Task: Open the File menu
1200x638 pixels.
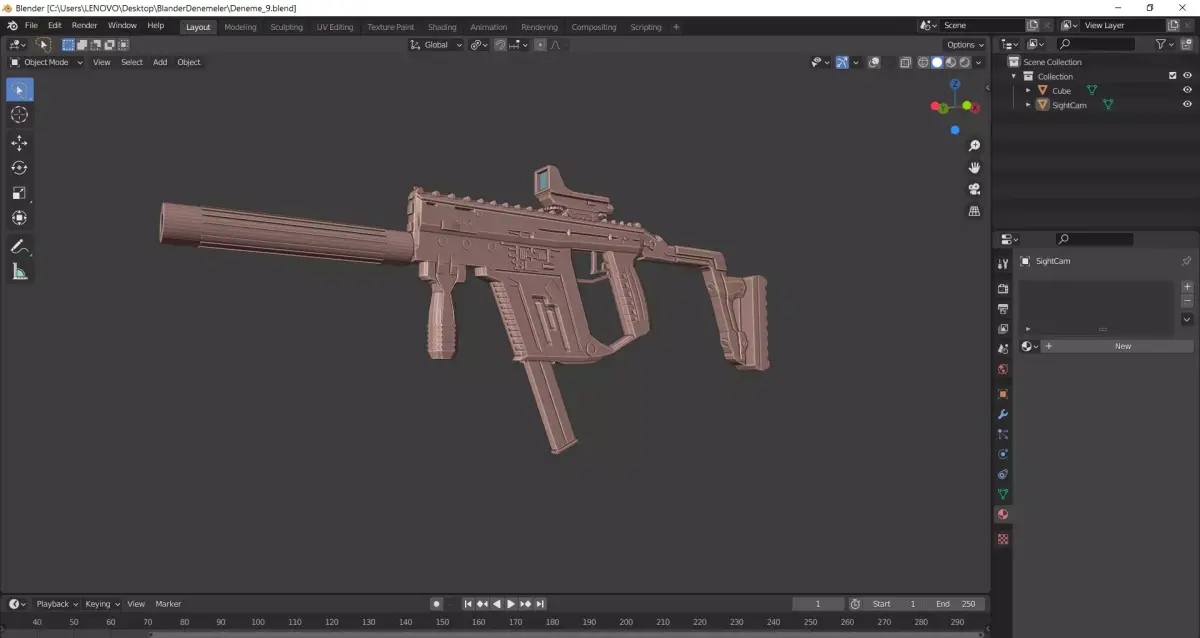Action: (31, 25)
